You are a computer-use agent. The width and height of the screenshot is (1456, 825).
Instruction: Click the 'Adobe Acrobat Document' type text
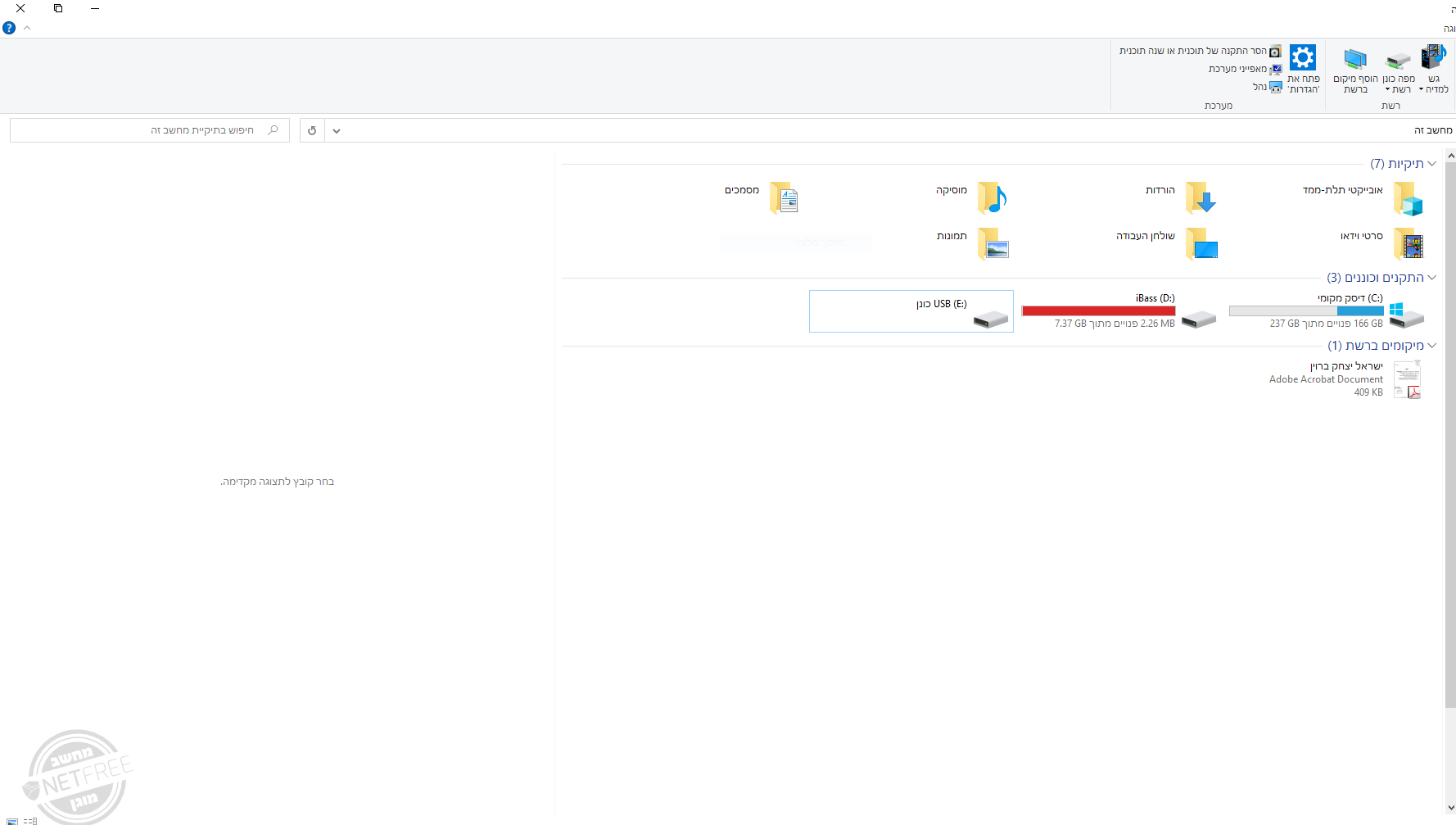pyautogui.click(x=1326, y=379)
